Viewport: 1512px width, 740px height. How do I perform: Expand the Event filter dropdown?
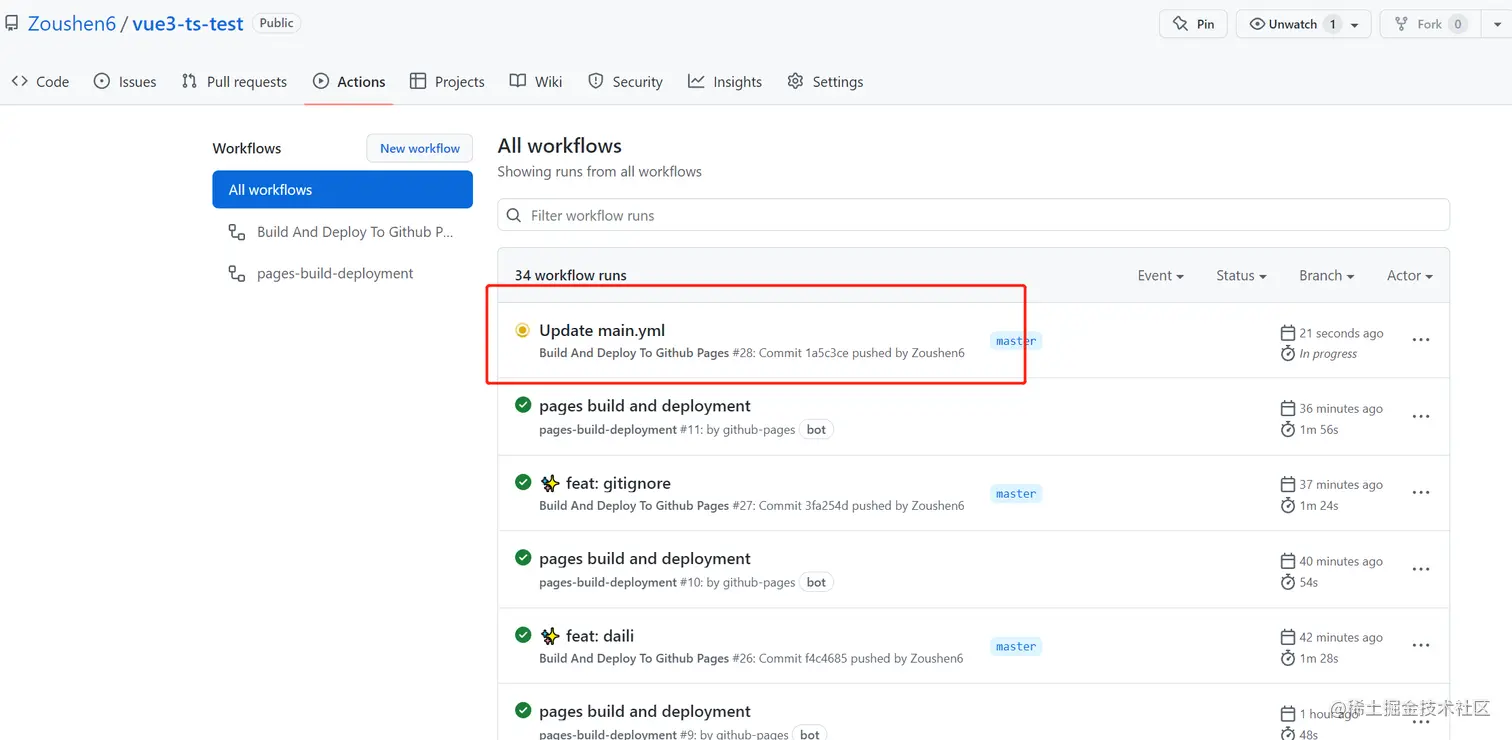pos(1160,275)
